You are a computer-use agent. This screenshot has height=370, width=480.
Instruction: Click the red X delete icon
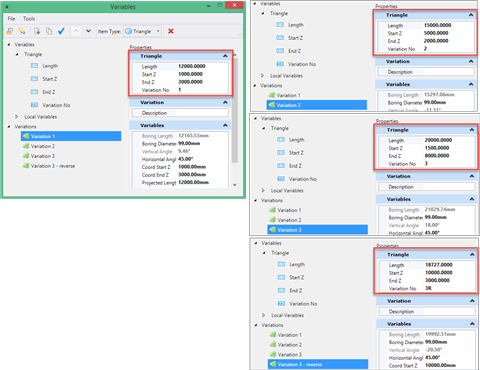(171, 31)
